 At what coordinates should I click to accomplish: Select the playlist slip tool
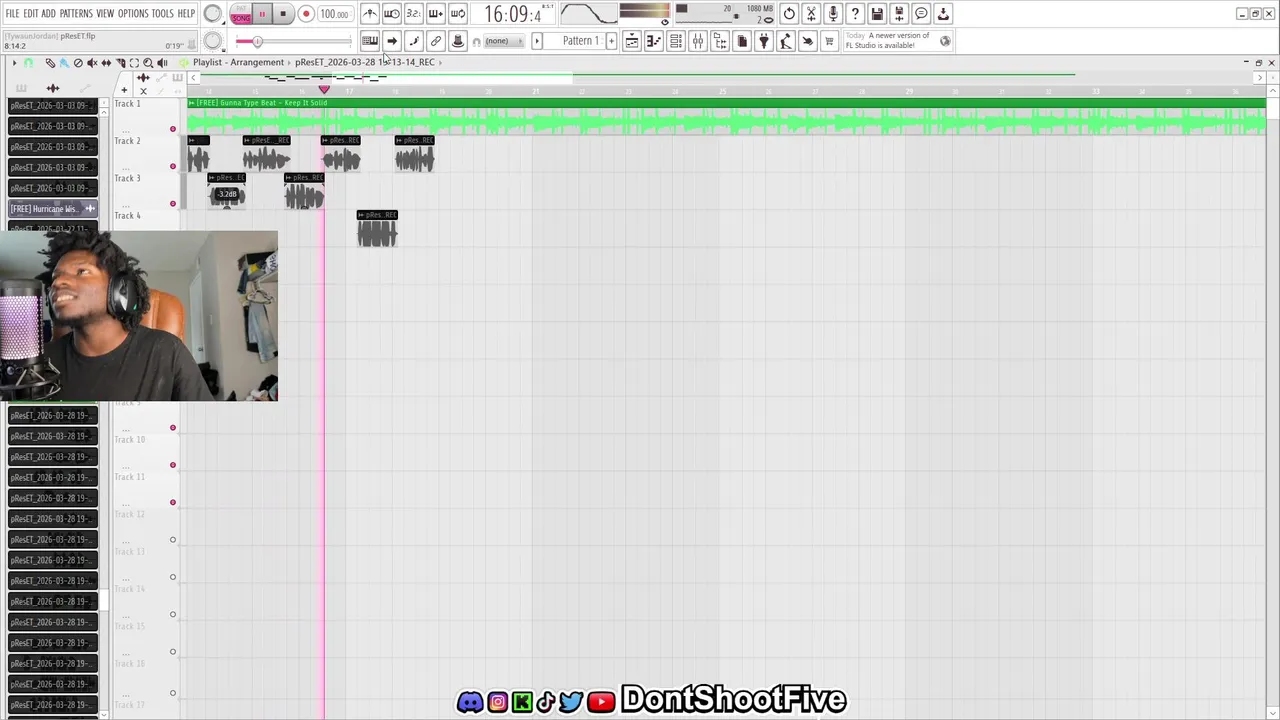(x=106, y=63)
